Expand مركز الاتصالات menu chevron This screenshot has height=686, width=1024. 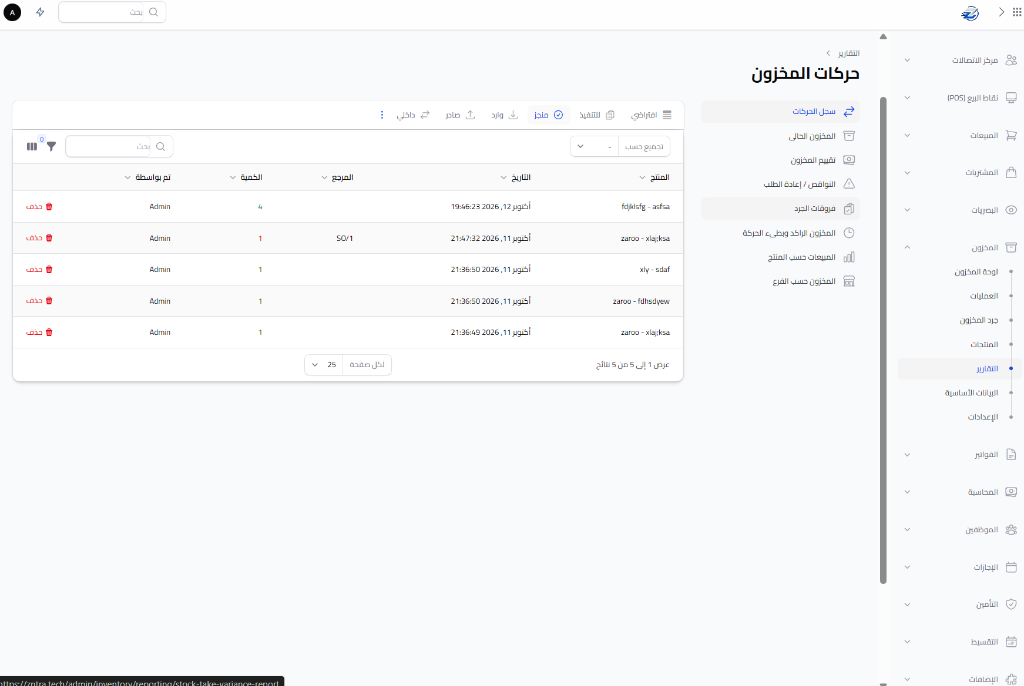pos(907,60)
